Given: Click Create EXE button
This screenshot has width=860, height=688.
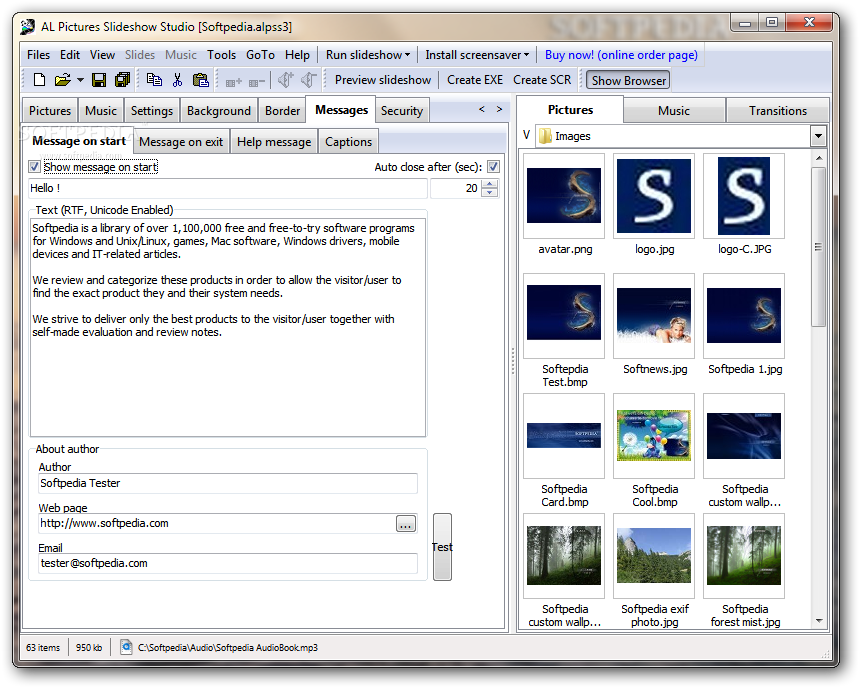Looking at the screenshot, I should 475,80.
